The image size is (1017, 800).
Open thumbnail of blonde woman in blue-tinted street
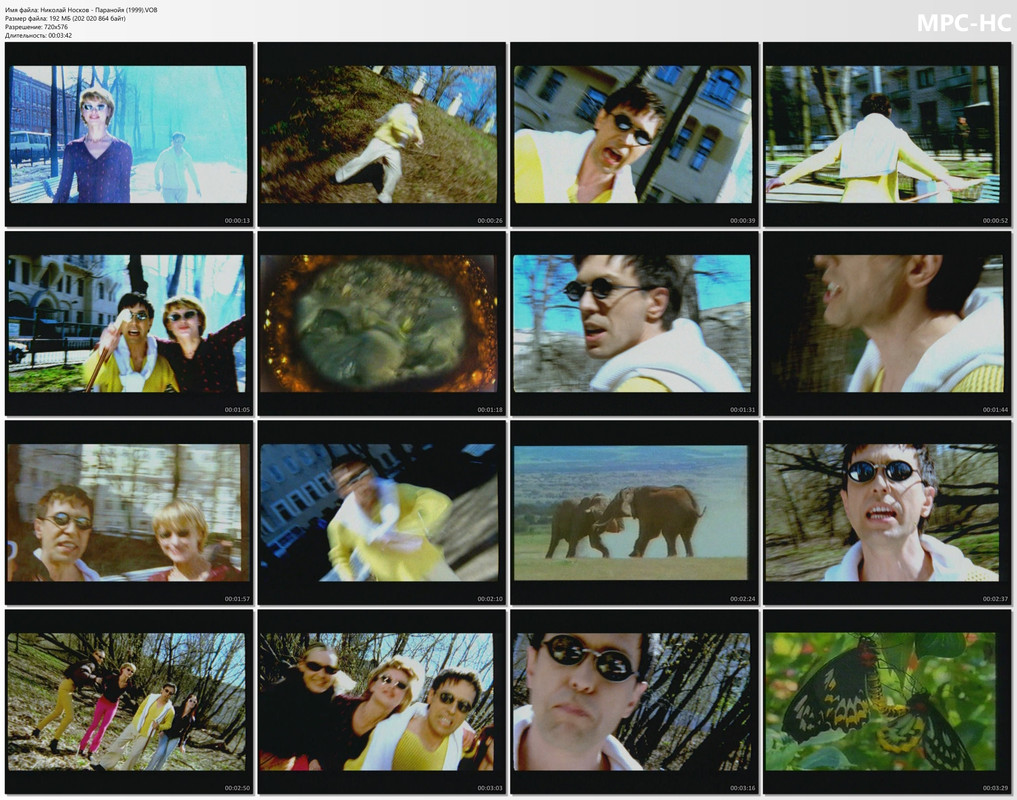(x=129, y=134)
